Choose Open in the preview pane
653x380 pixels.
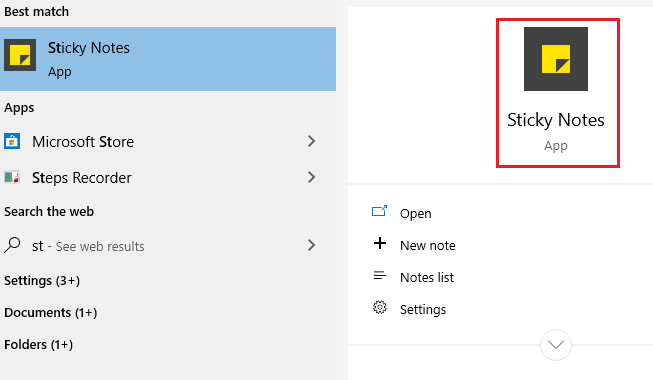click(x=415, y=213)
